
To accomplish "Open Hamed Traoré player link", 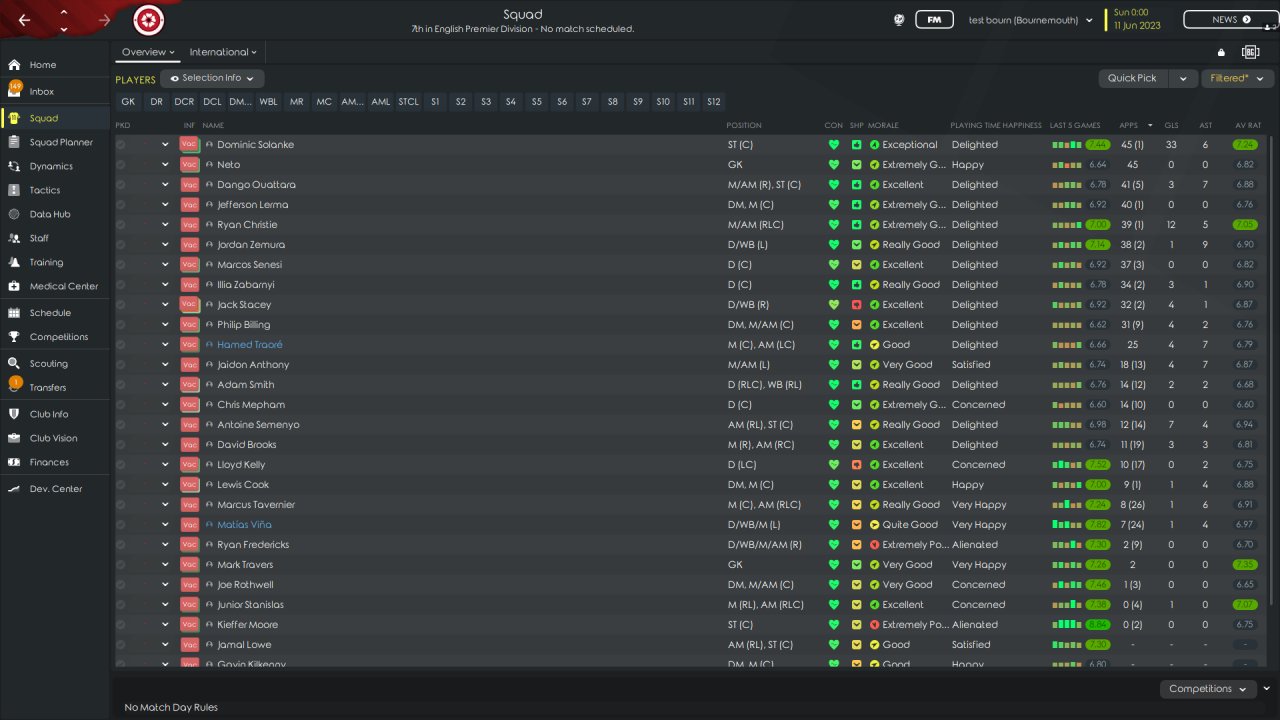I will [250, 345].
